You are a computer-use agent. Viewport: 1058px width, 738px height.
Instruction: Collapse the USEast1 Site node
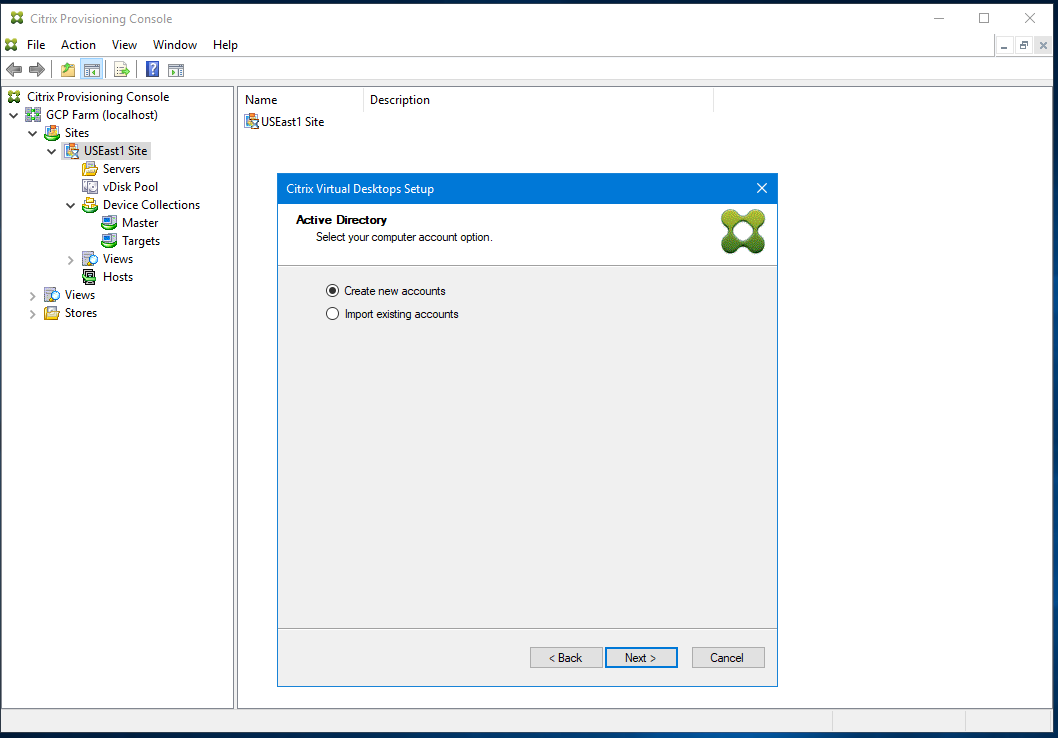tap(51, 152)
